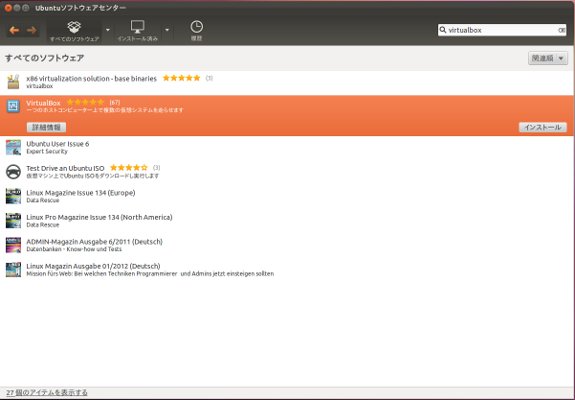Click the search magnifier icon
The image size is (575, 400).
coord(443,30)
